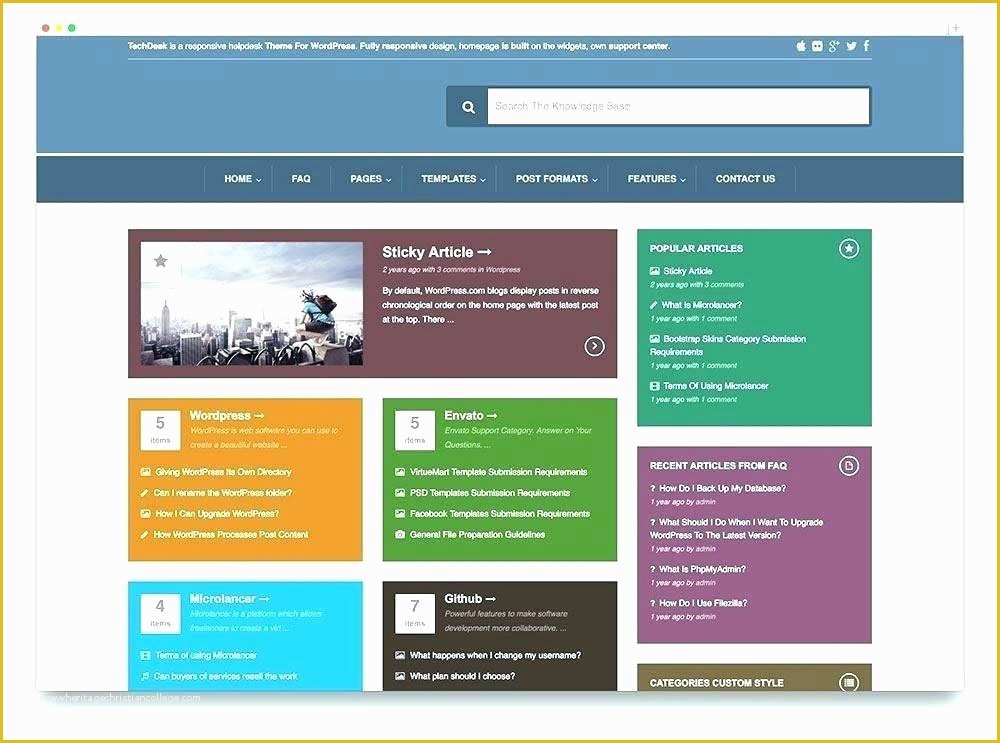1000x743 pixels.
Task: Open the Sticky Article title link
Action: (x=437, y=252)
